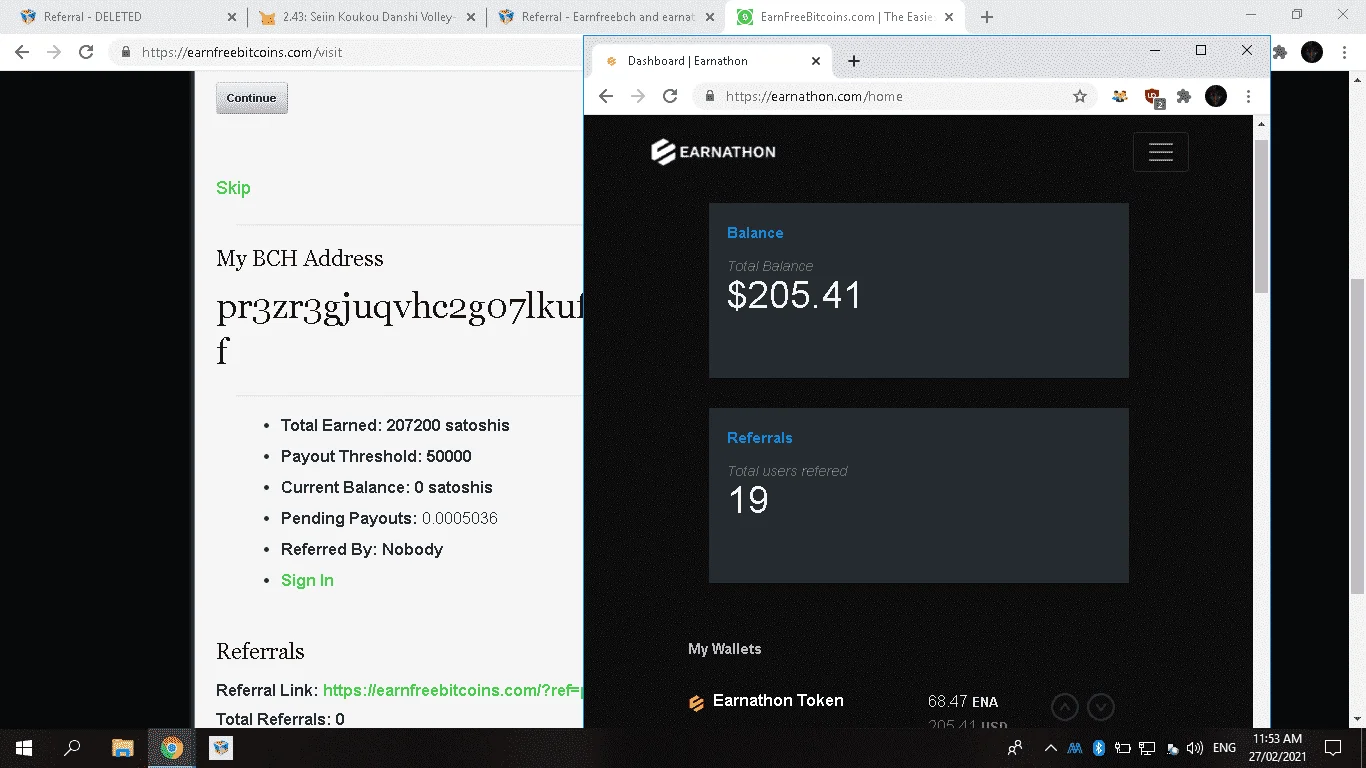Image resolution: width=1366 pixels, height=768 pixels.
Task: Click the Pending Payouts 0.0005036 line
Action: (x=389, y=518)
